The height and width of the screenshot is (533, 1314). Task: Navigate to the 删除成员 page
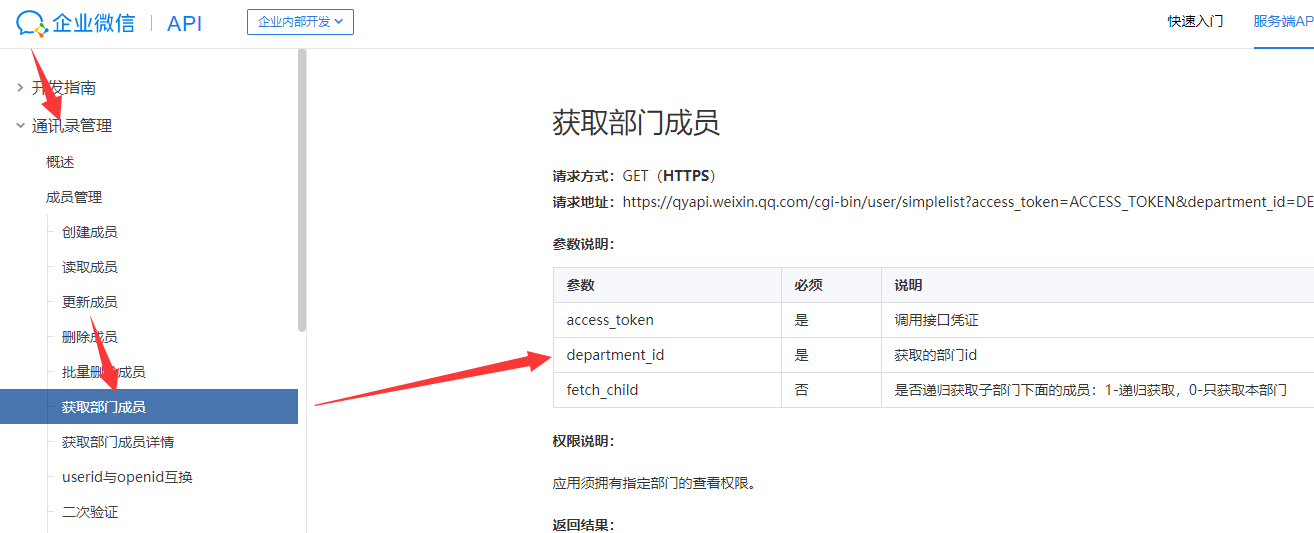click(x=89, y=337)
